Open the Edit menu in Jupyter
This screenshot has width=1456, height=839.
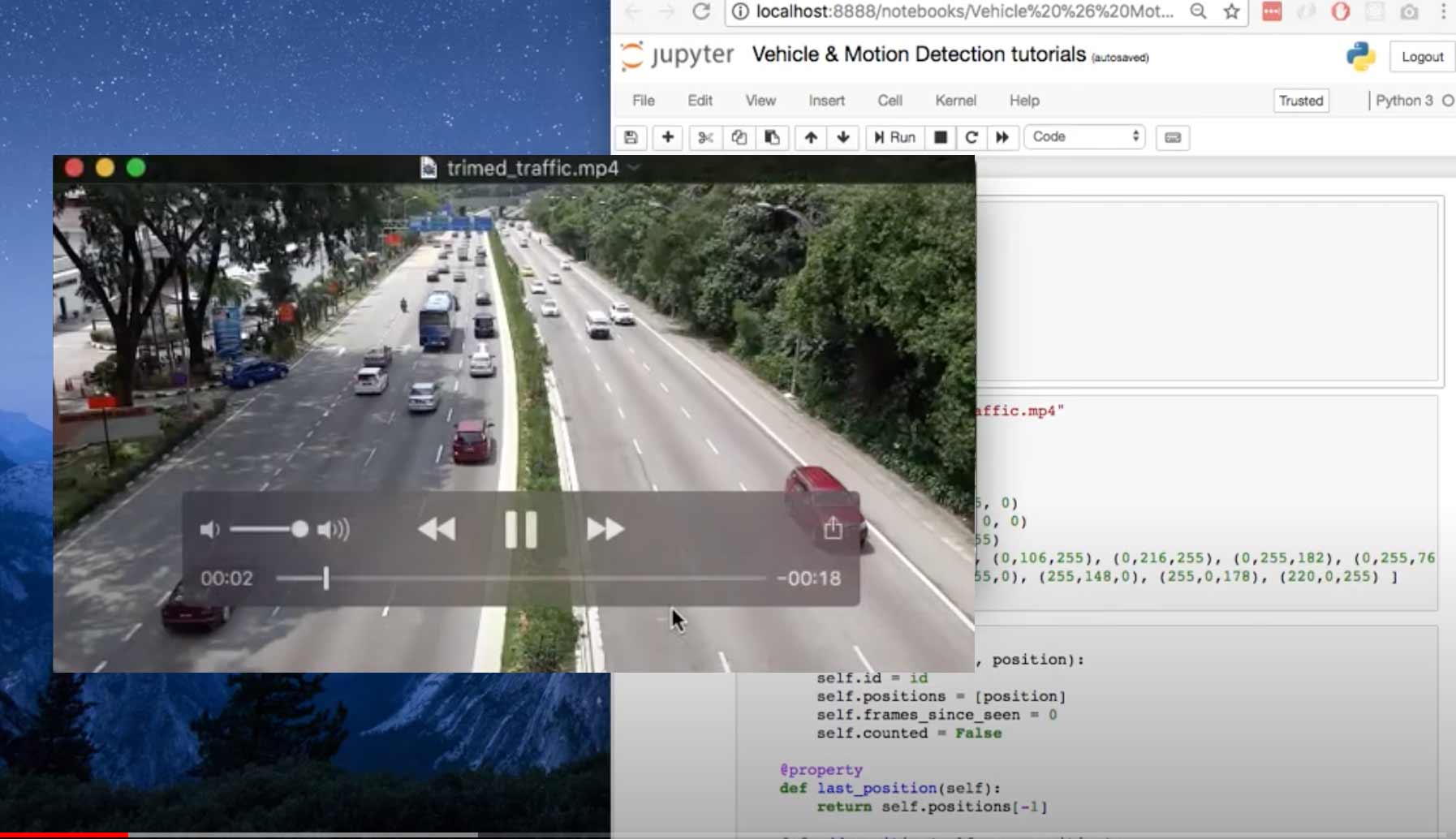[x=700, y=101]
